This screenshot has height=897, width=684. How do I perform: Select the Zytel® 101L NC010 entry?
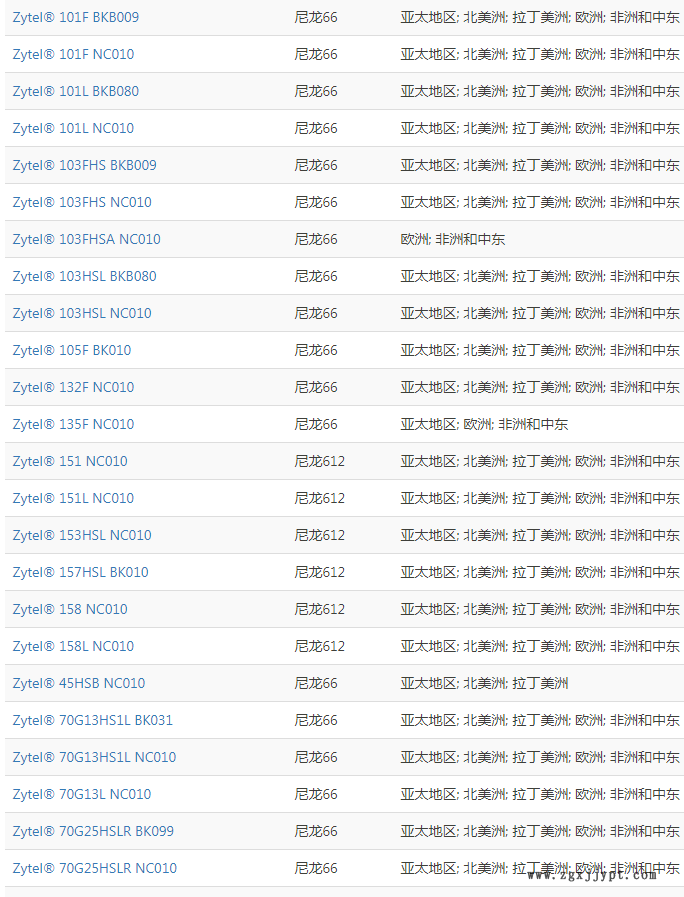coord(73,128)
